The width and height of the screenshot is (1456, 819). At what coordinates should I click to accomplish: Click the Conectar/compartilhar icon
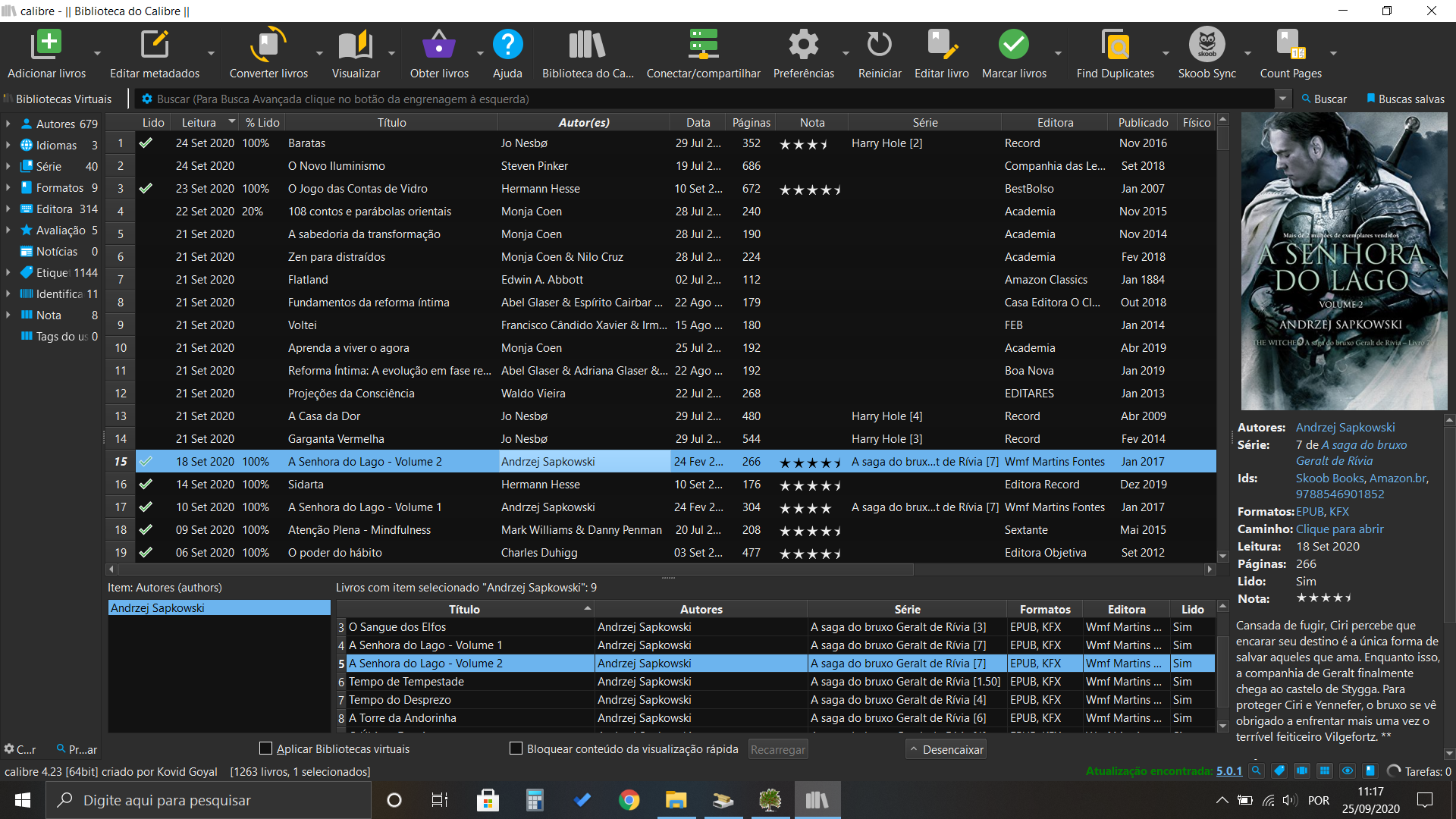tap(703, 45)
